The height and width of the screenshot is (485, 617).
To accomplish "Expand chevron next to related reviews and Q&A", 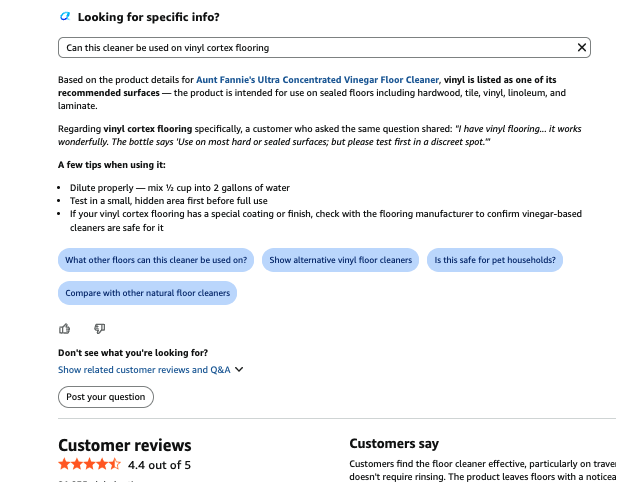I will pos(239,369).
